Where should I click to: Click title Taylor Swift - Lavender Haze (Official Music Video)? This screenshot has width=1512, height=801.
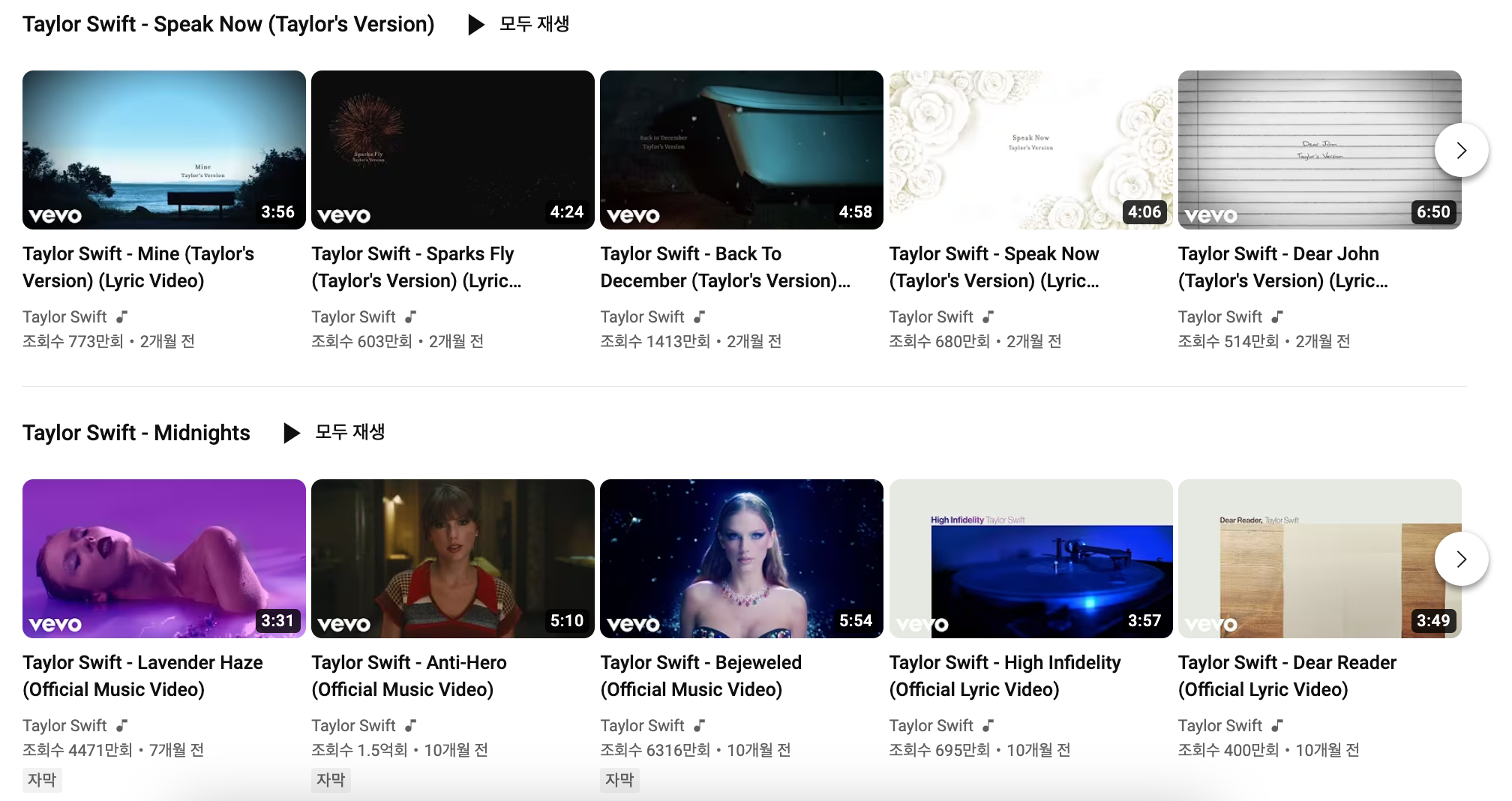(x=142, y=676)
